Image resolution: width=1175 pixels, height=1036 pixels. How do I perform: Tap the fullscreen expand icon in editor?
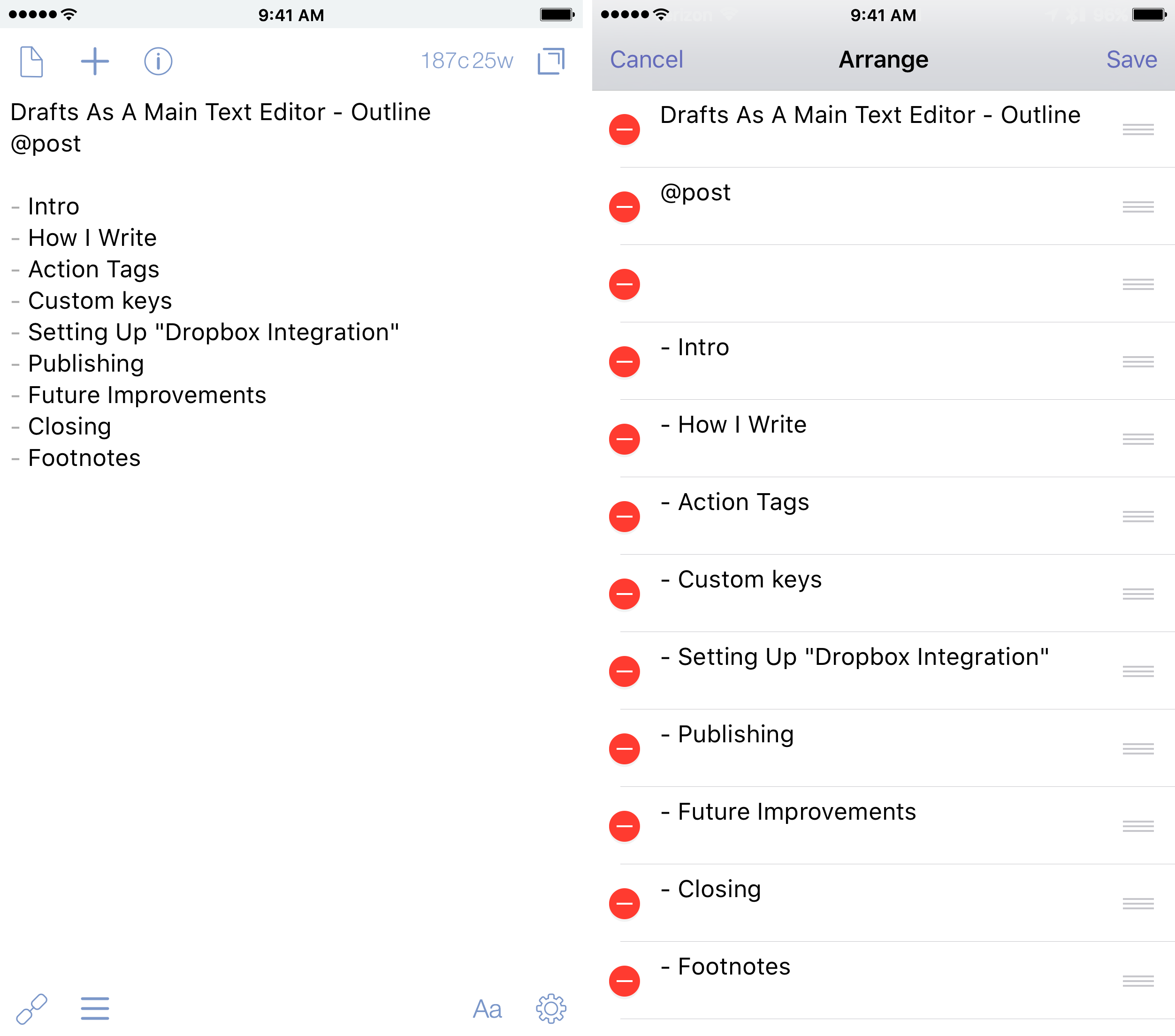(551, 61)
